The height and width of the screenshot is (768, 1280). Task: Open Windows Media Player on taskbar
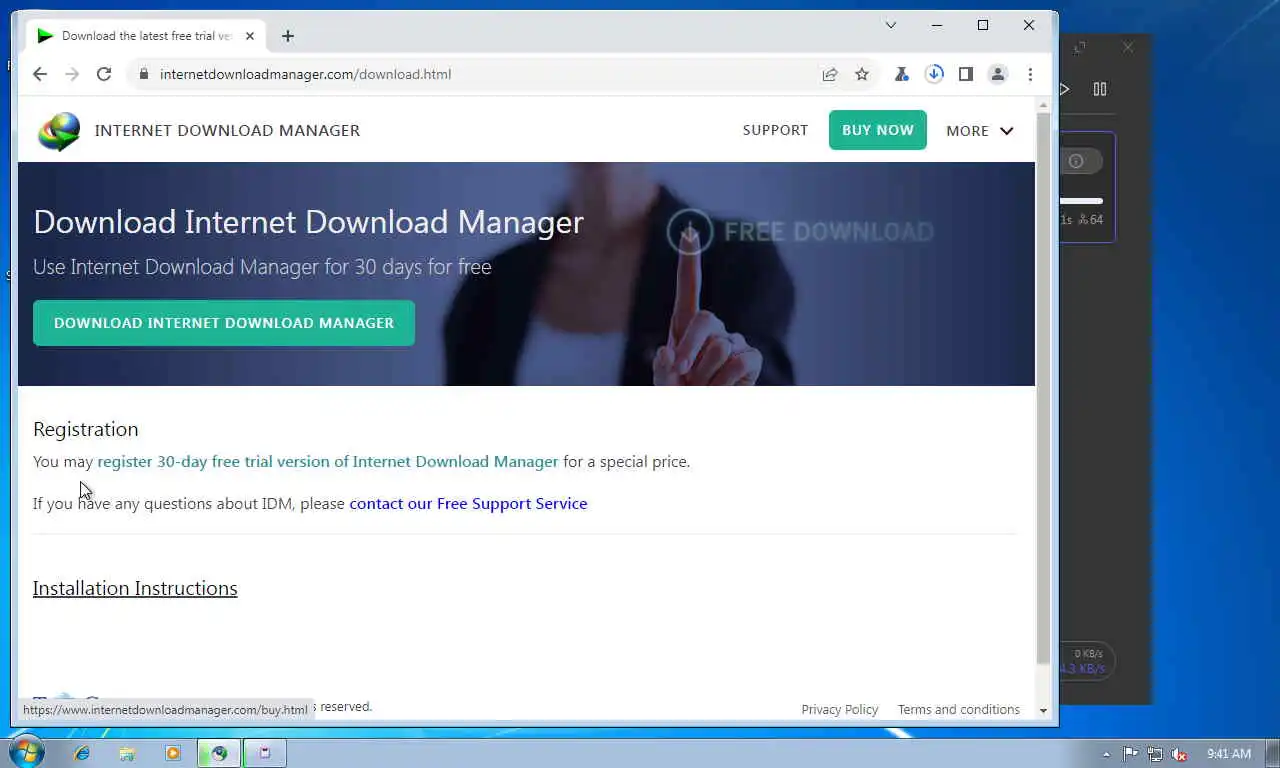pyautogui.click(x=173, y=753)
